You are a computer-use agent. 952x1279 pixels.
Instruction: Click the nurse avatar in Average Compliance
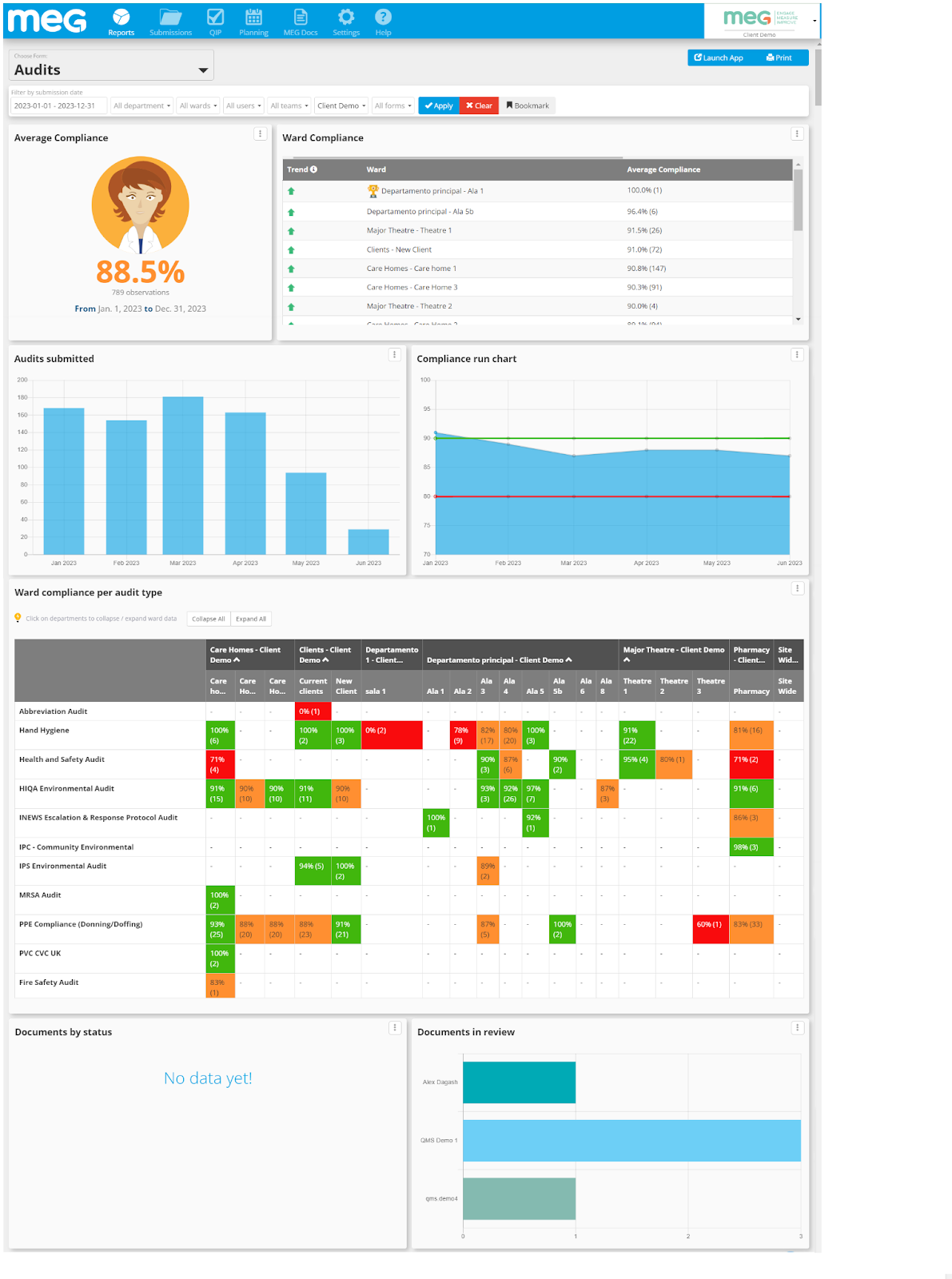pyautogui.click(x=141, y=205)
